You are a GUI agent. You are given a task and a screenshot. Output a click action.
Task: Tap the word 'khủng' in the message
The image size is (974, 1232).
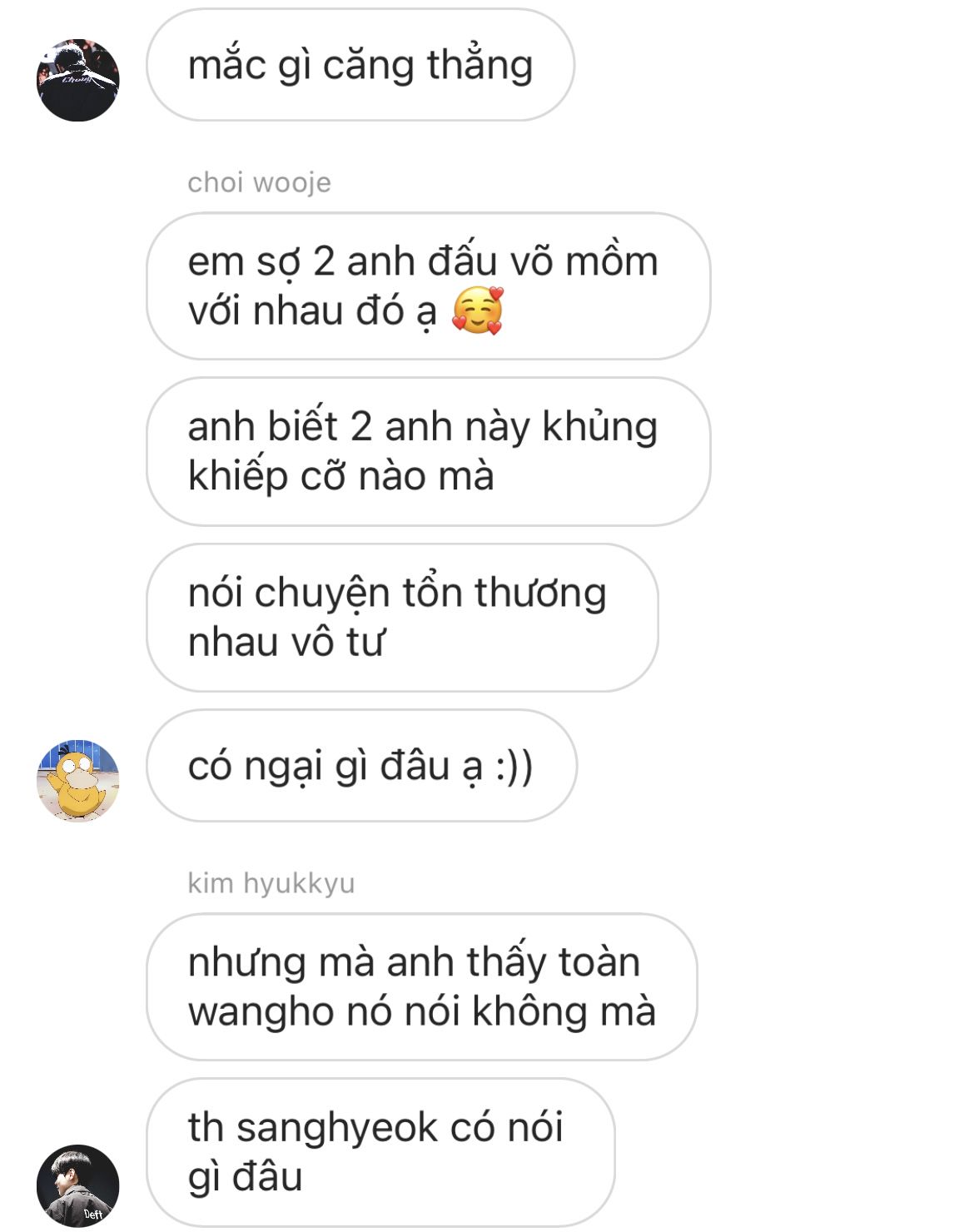coord(600,428)
